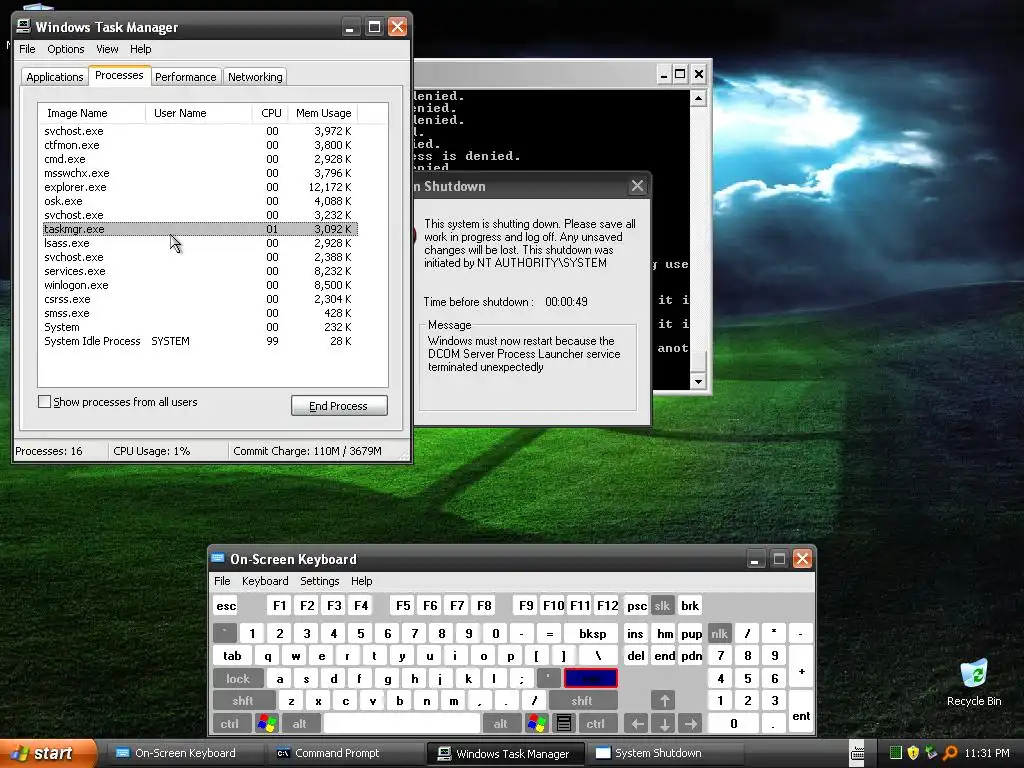Viewport: 1024px width, 768px height.
Task: Select osk.exe in the process list
Action: coord(200,201)
